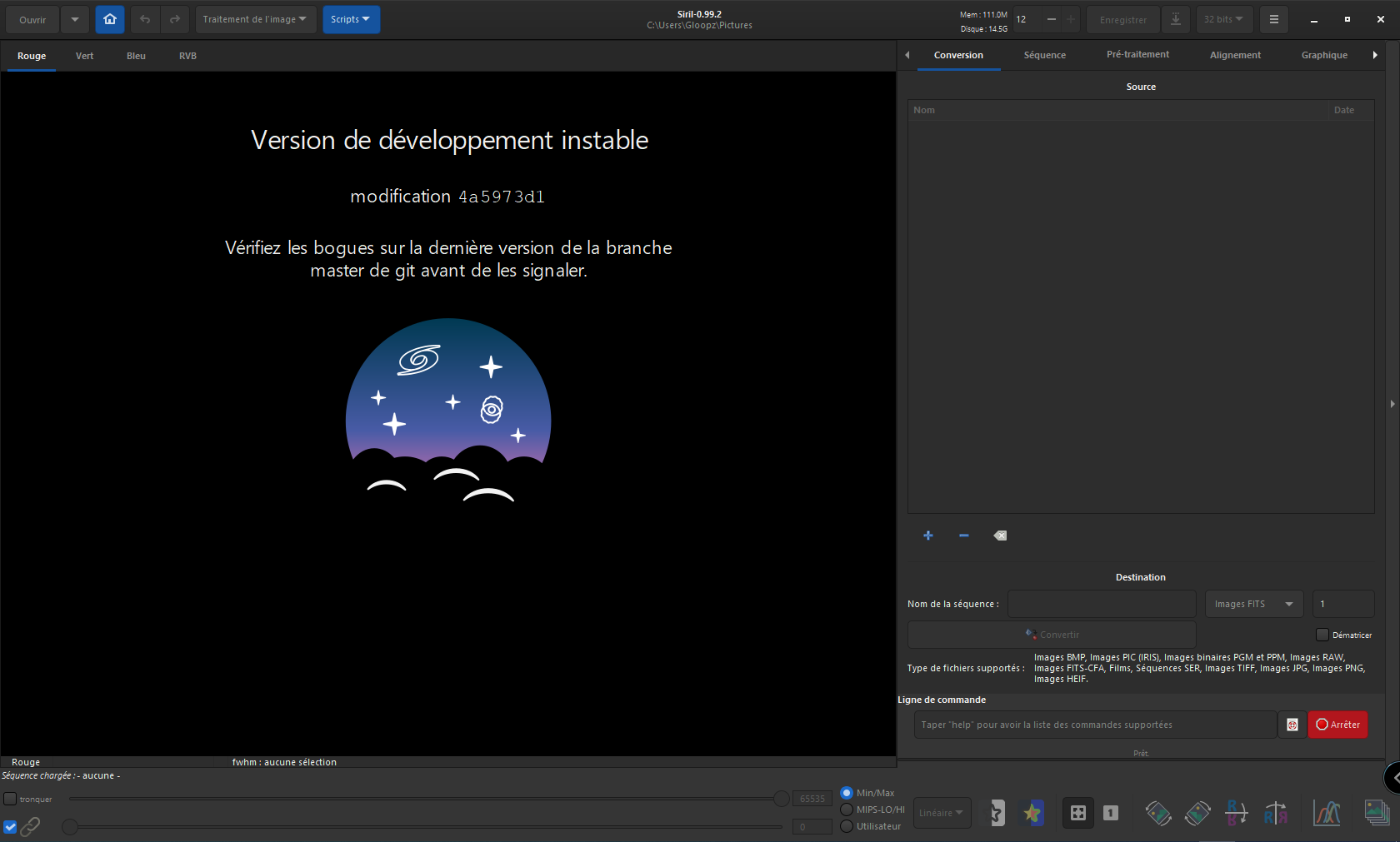1400x842 pixels.
Task: Click the colorful star false-color icon
Action: click(x=1032, y=813)
